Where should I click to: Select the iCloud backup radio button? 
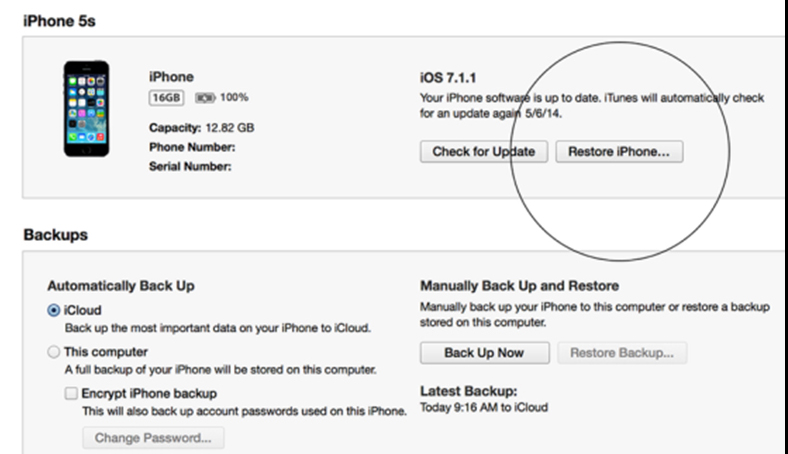(54, 311)
